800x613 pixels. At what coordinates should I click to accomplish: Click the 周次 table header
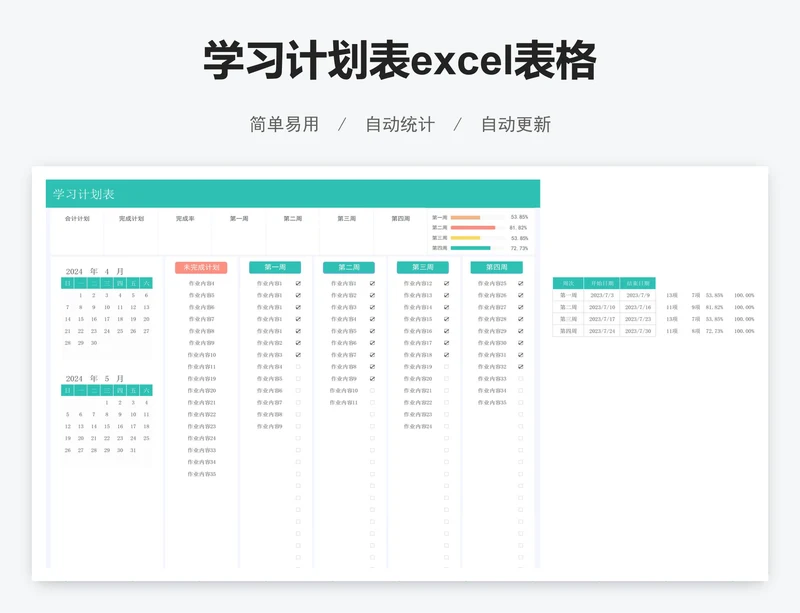(x=568, y=283)
